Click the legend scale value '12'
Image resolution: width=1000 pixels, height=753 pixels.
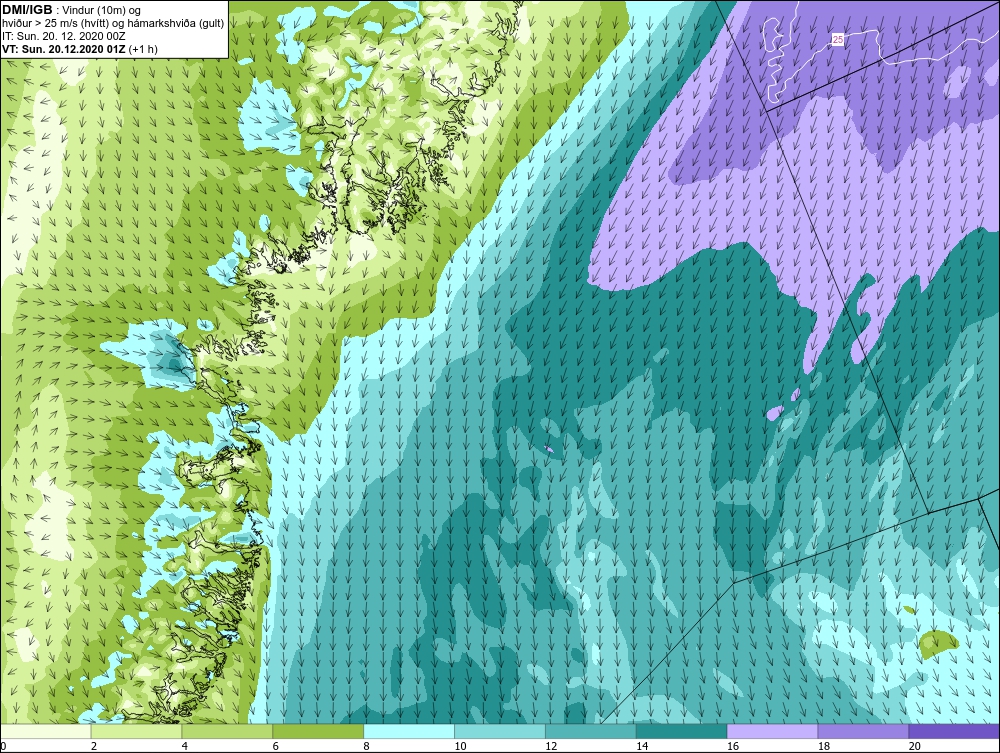(551, 746)
